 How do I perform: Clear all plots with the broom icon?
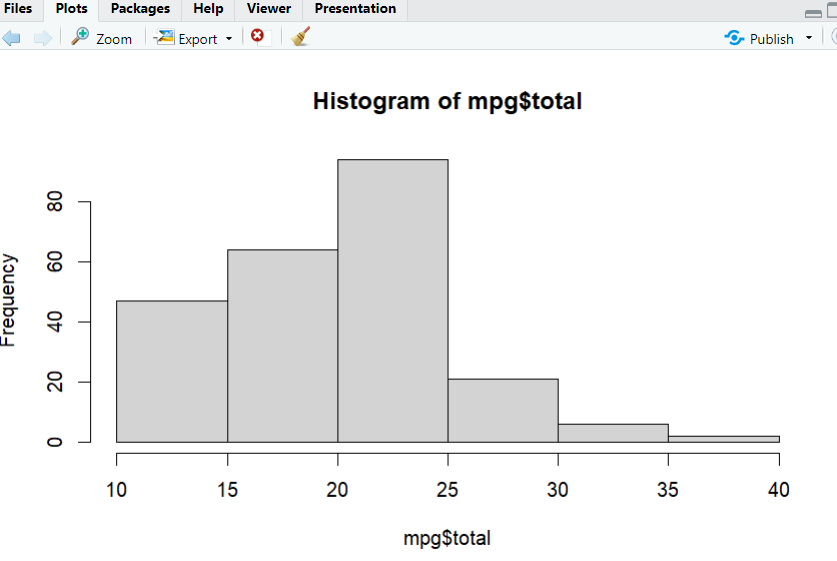pos(301,37)
